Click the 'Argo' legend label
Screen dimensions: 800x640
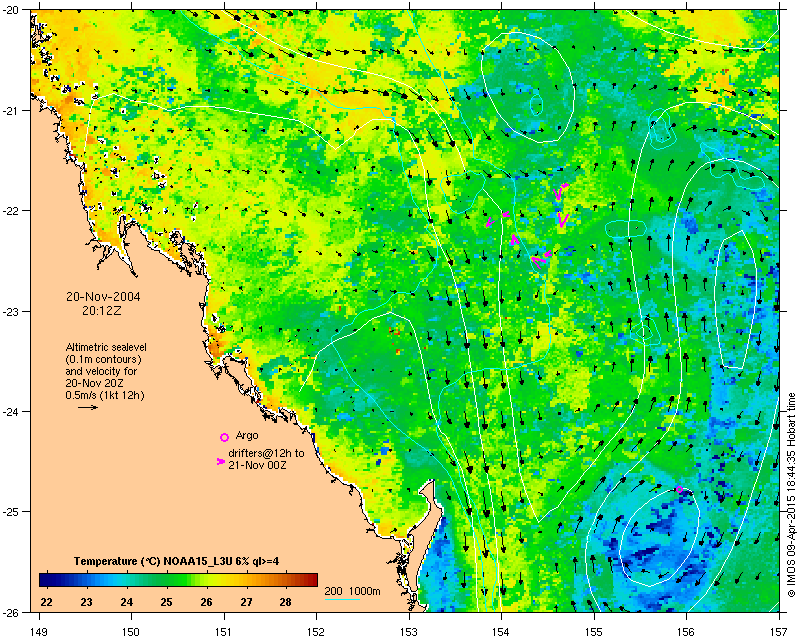coord(247,435)
